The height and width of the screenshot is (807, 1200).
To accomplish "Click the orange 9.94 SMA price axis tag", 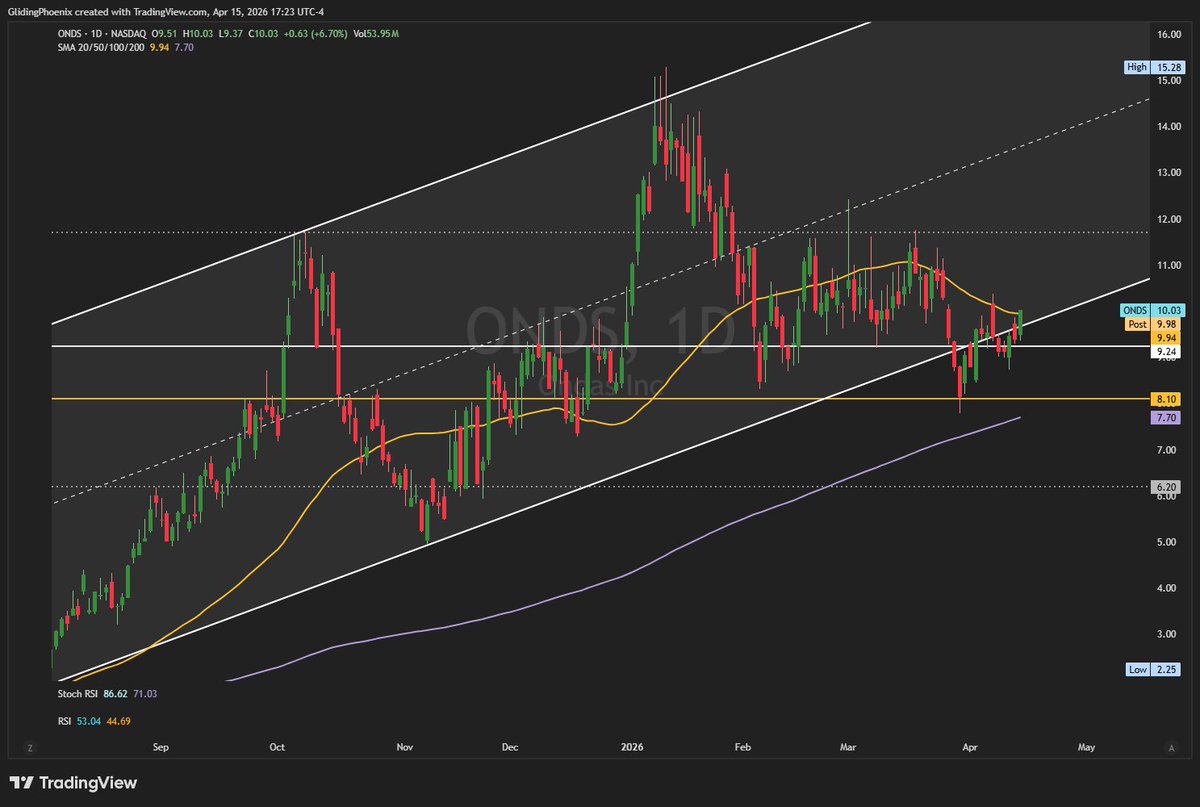I will click(1167, 338).
